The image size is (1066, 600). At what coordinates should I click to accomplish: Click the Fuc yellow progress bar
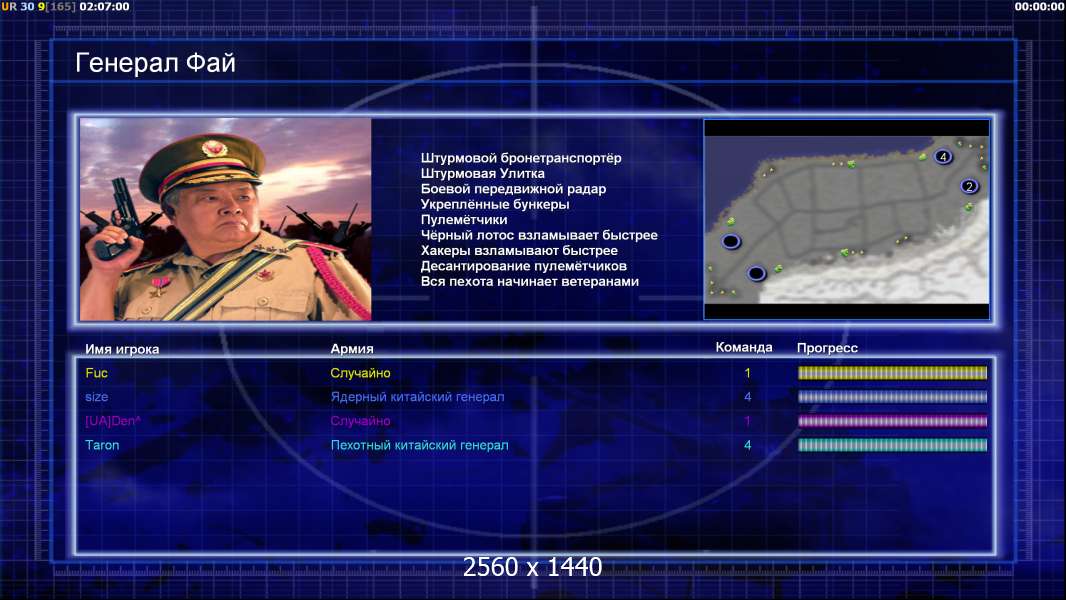point(892,373)
